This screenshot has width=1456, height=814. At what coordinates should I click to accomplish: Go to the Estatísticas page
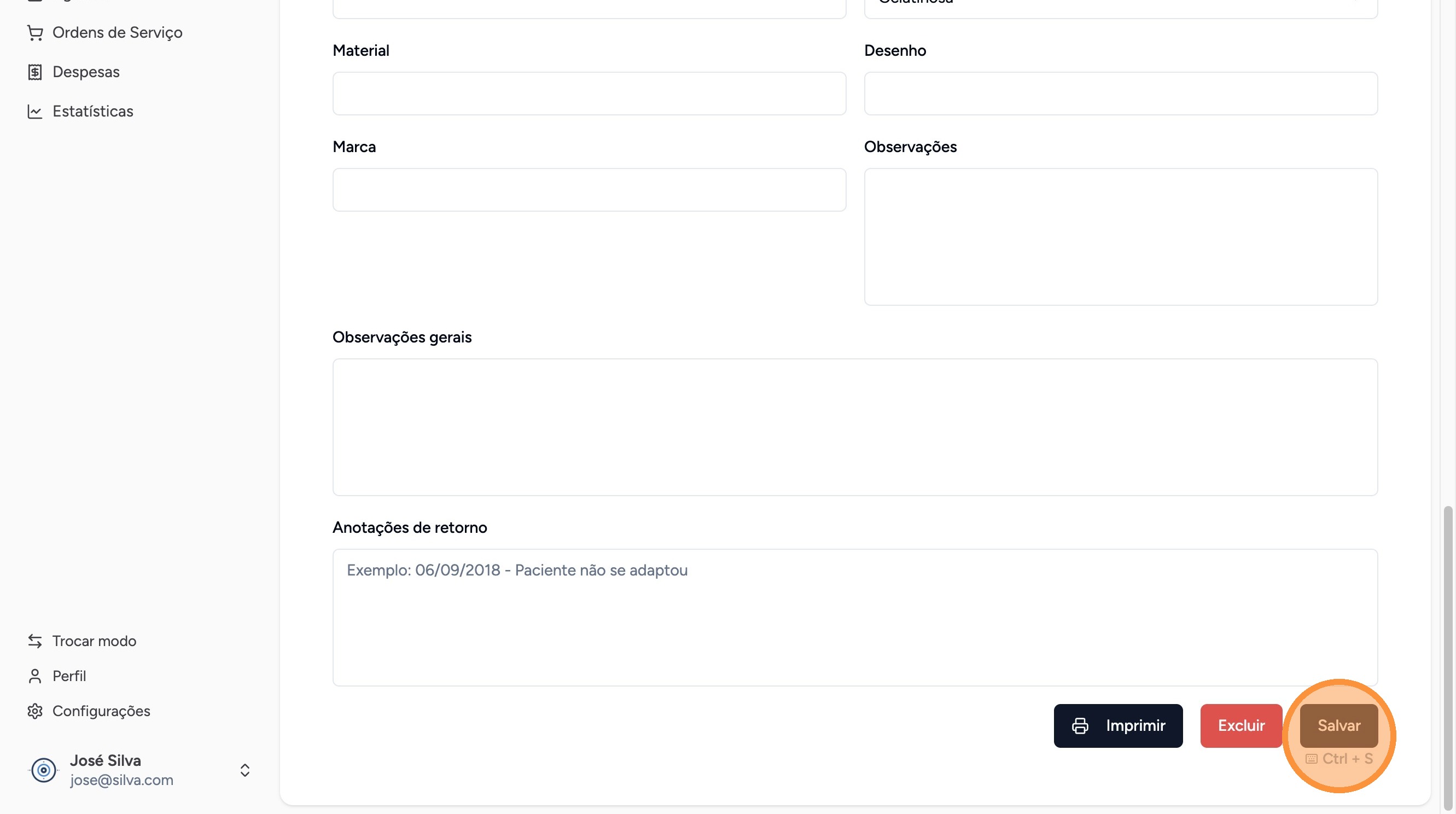point(92,112)
